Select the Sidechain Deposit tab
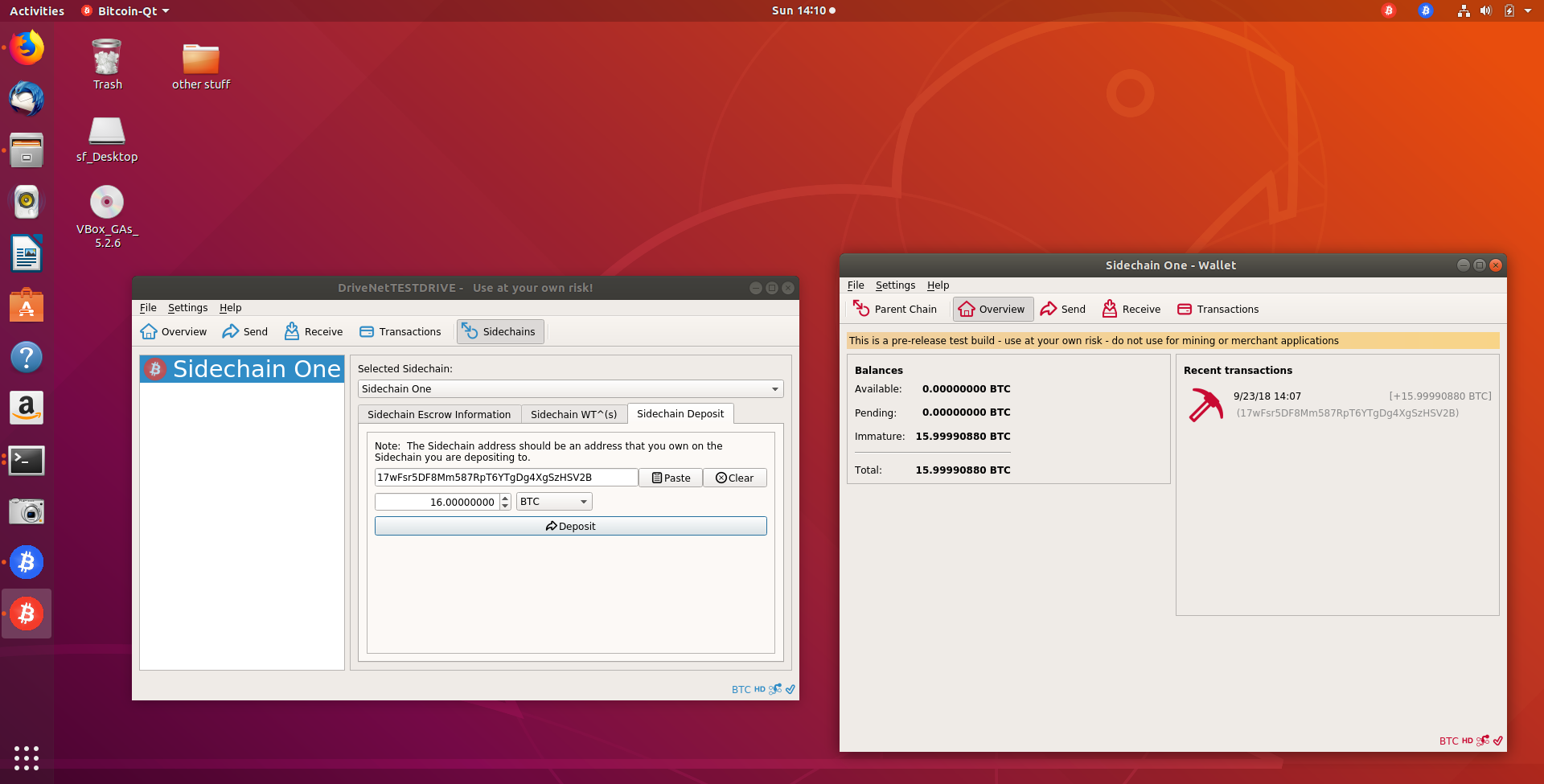 pos(680,413)
